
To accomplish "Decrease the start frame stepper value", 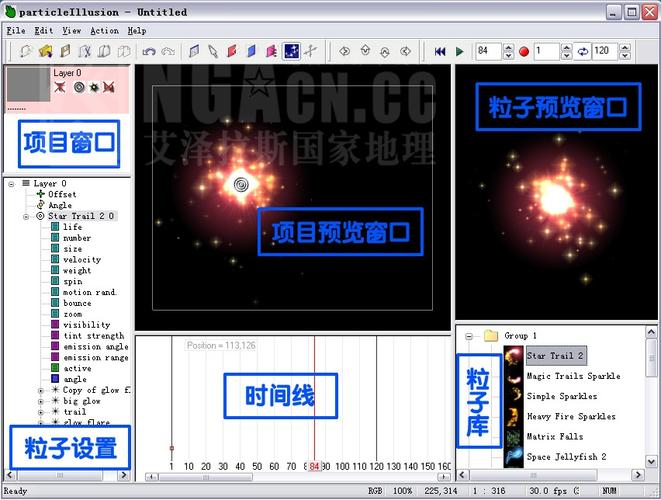I will click(567, 55).
